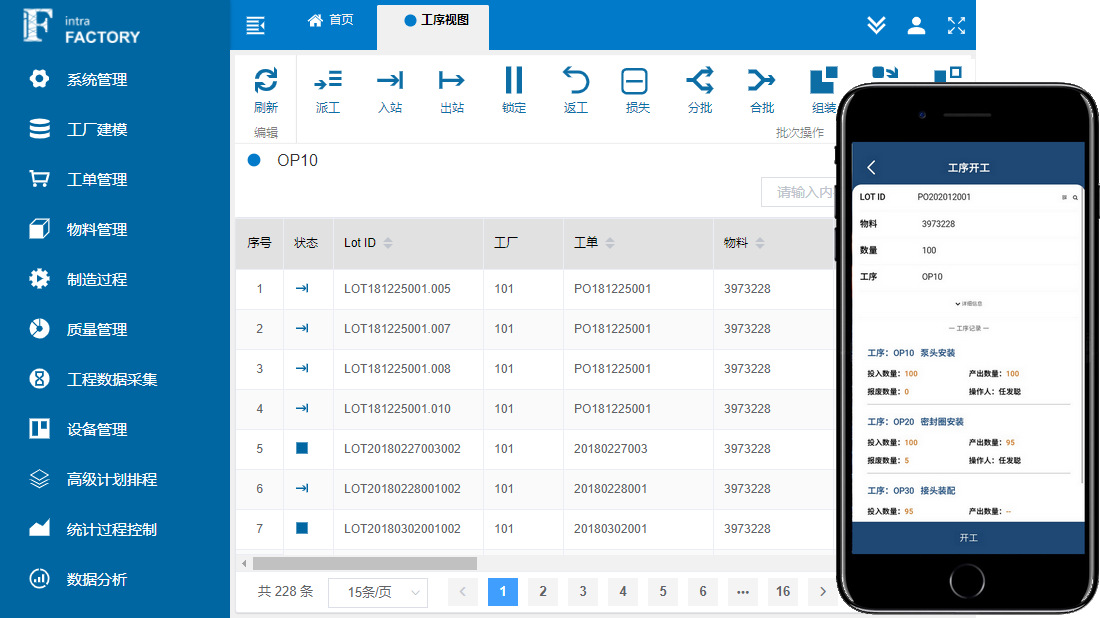Toggle fullscreen mode in the top bar
The width and height of the screenshot is (1100, 618).
956,25
